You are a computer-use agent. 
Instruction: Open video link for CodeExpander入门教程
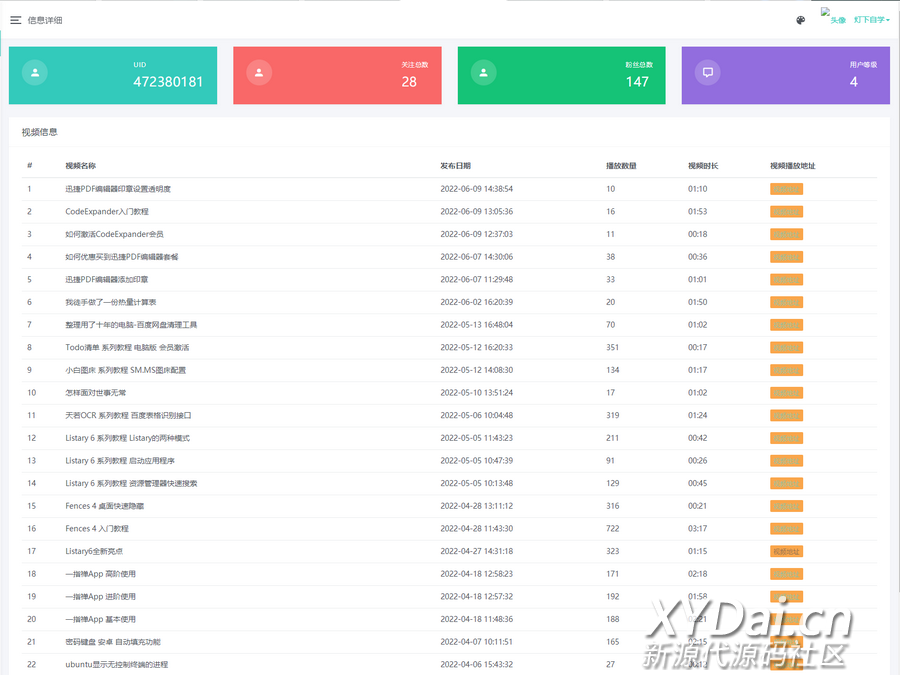point(786,212)
